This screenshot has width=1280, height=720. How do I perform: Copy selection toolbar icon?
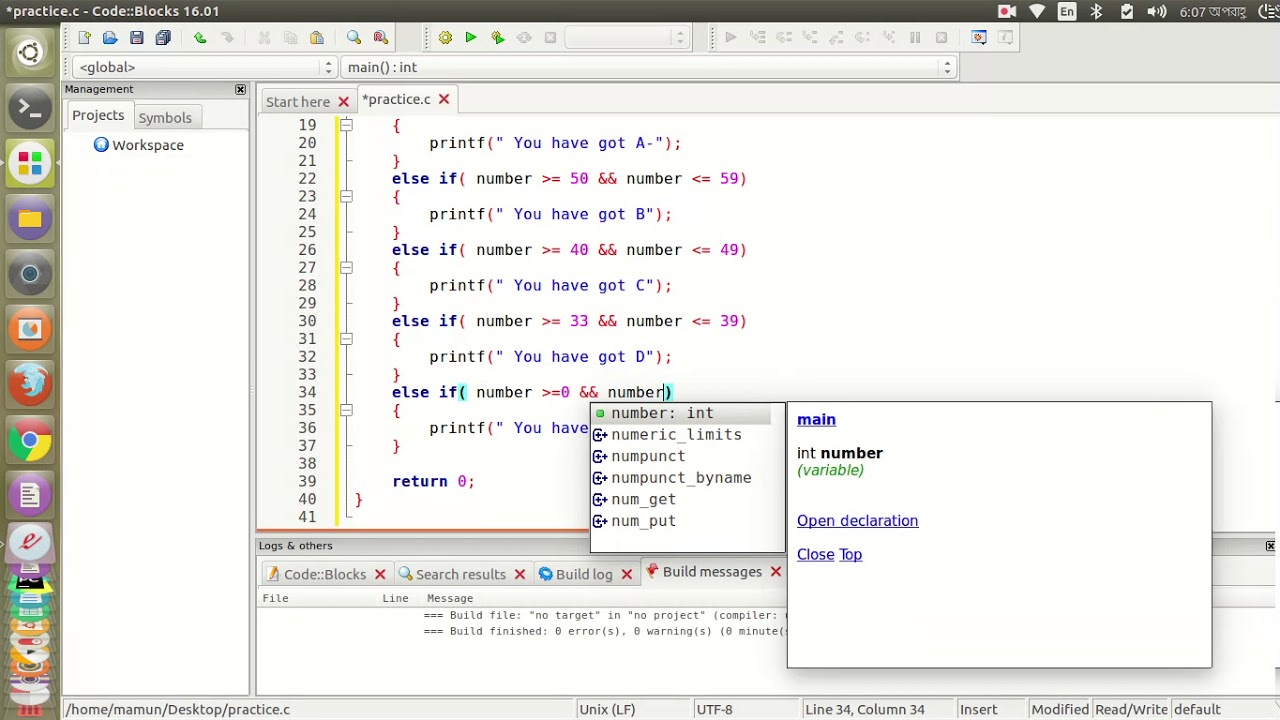tap(290, 38)
